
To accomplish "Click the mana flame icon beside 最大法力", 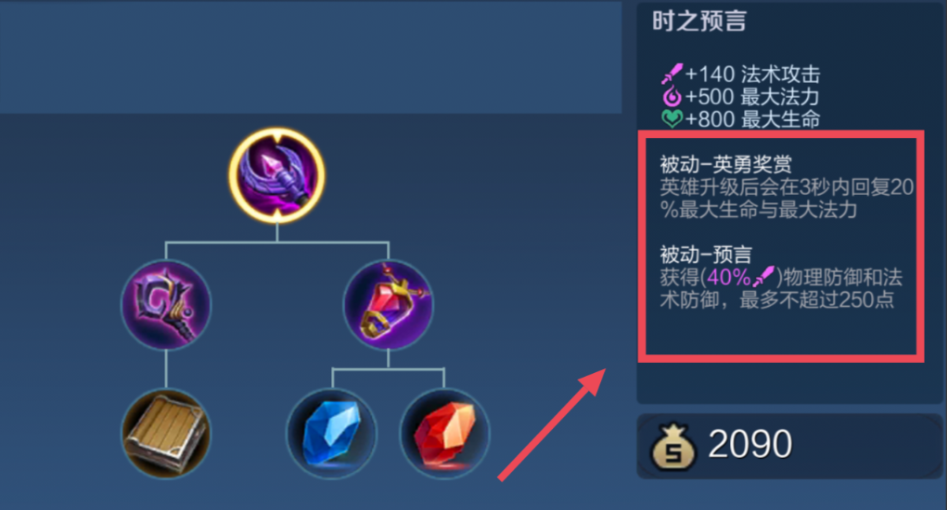I will coord(672,97).
